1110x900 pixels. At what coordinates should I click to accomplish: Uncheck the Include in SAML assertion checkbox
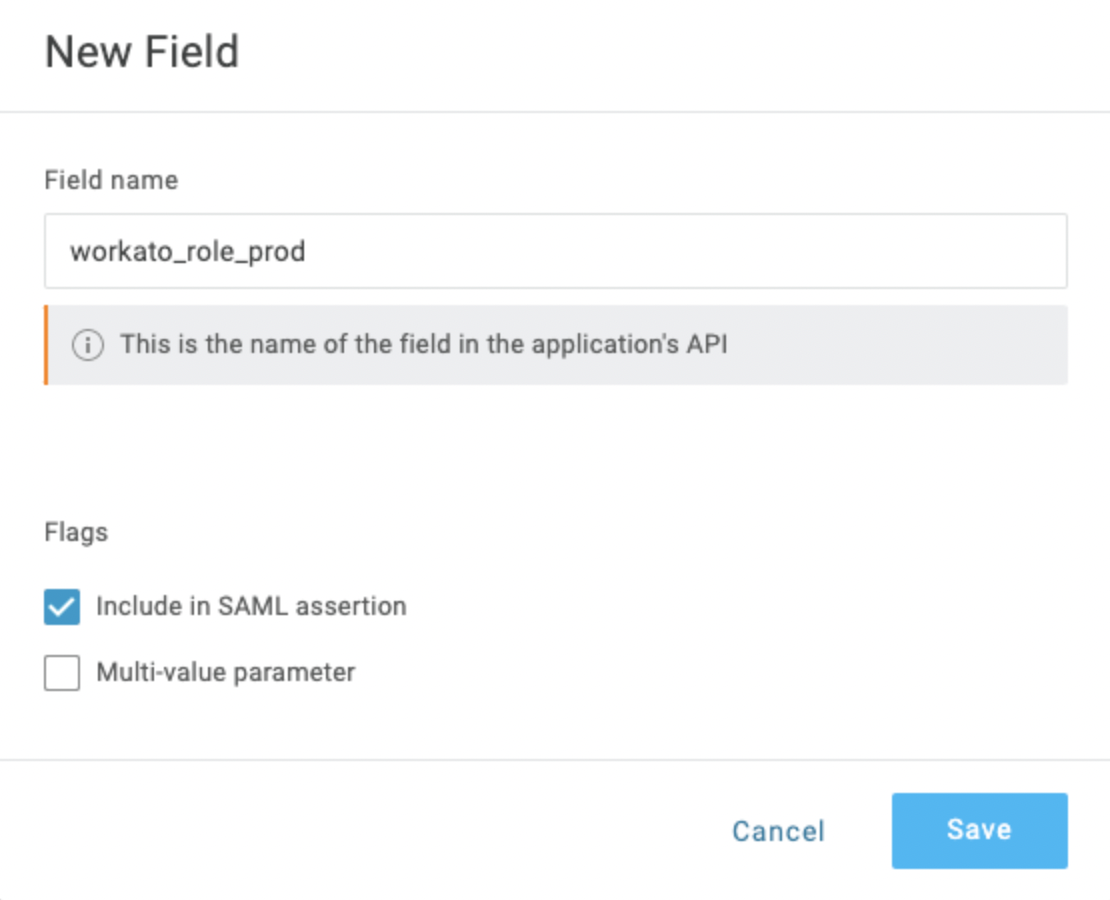click(x=62, y=607)
